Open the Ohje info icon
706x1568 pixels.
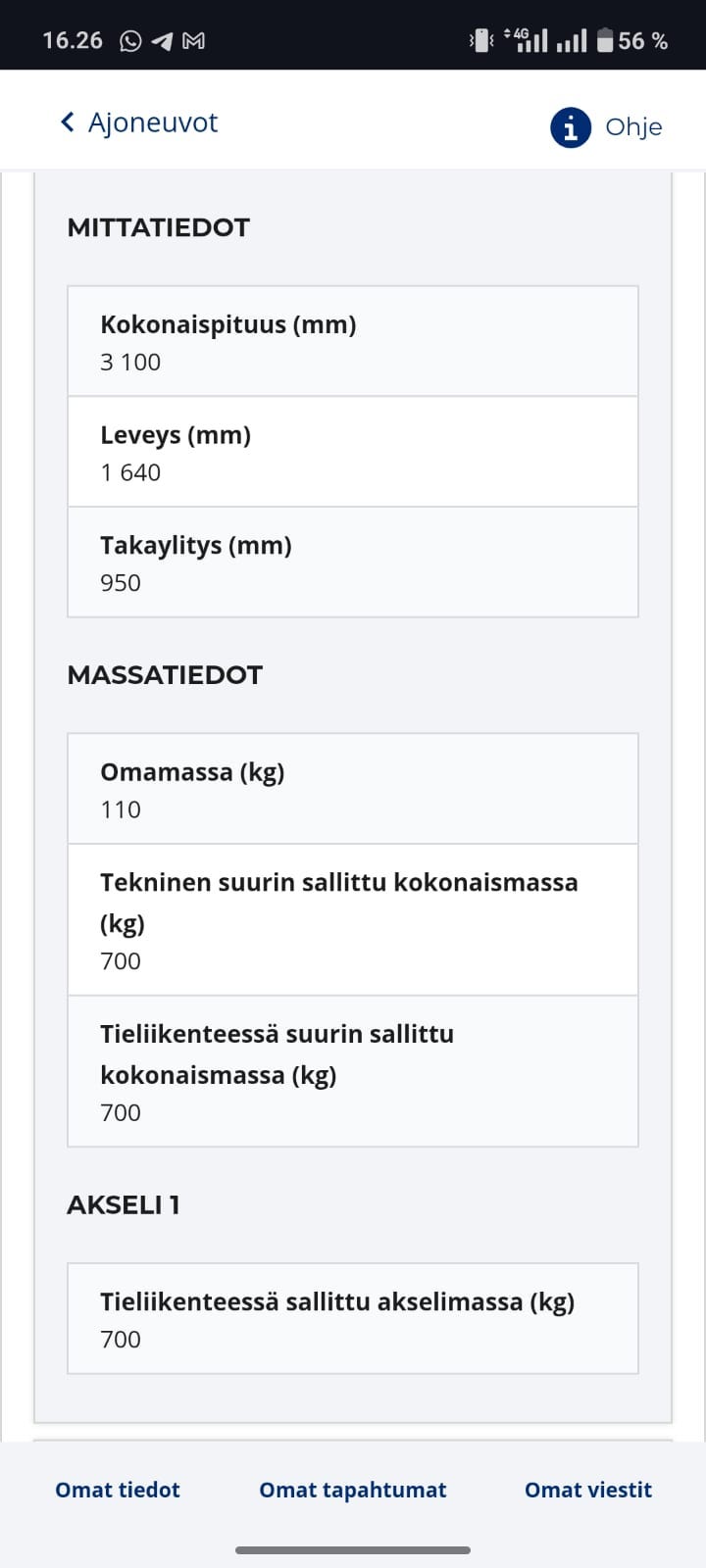570,127
